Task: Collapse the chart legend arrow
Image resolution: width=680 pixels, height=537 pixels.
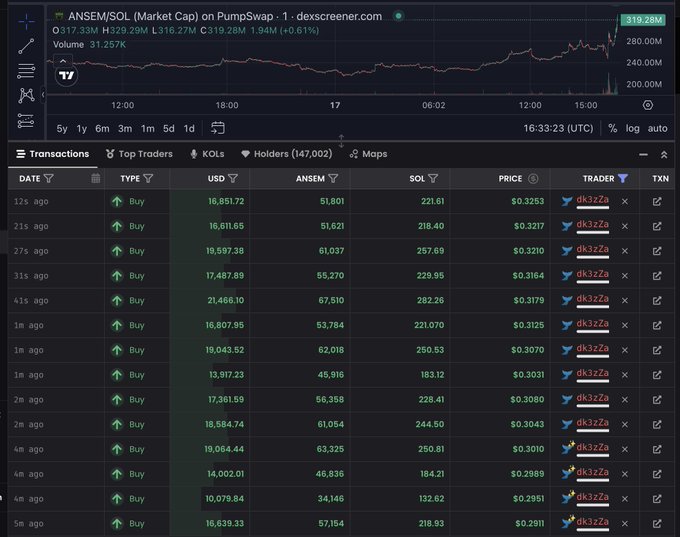Action: [63, 61]
